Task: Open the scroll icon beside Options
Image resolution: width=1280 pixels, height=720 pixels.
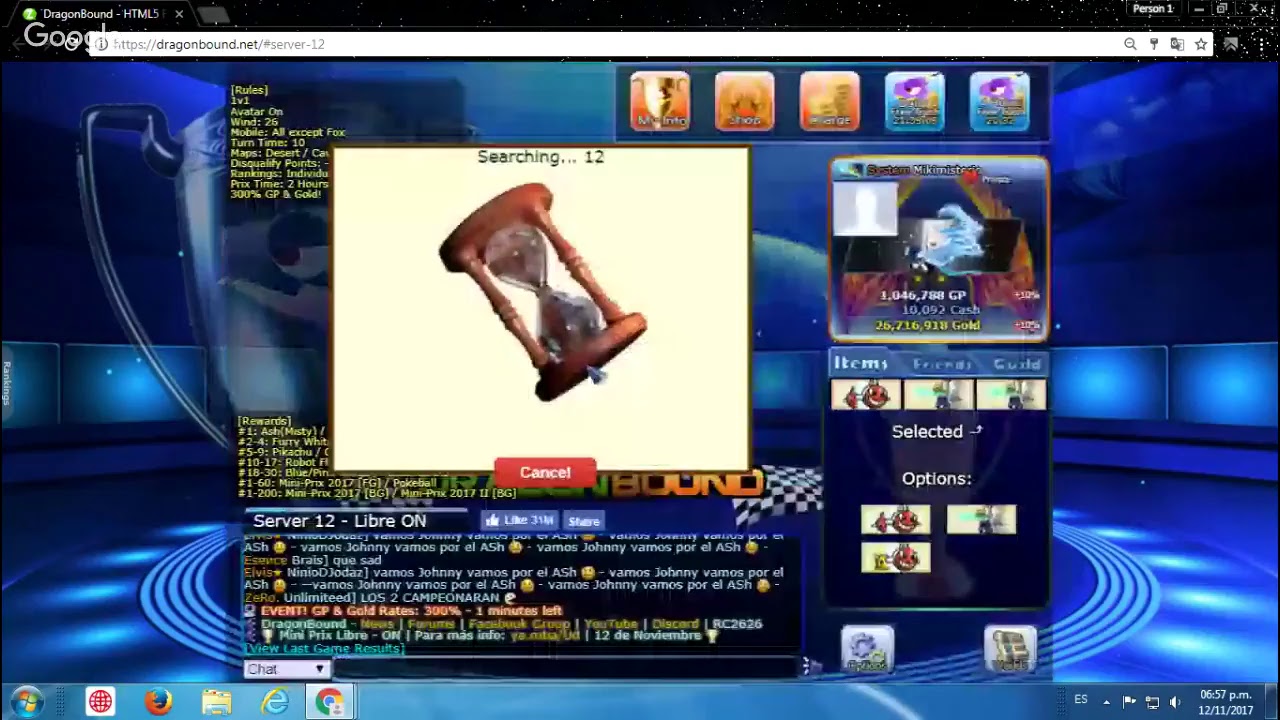Action: tap(1010, 650)
